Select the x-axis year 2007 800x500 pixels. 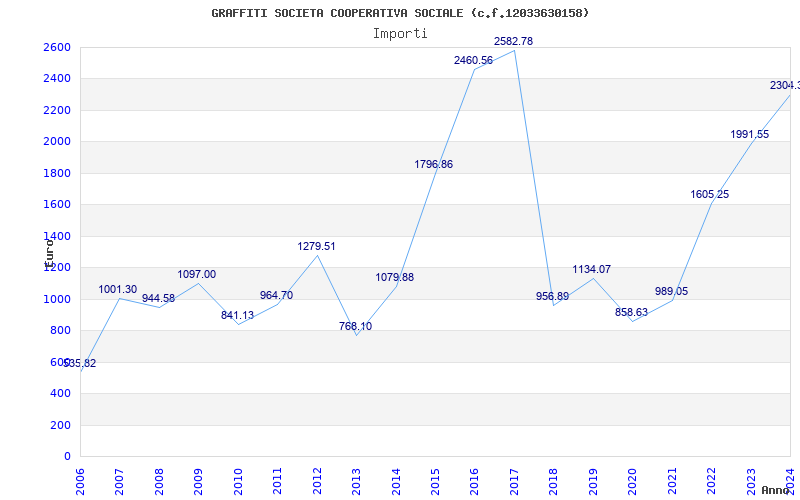coord(119,481)
